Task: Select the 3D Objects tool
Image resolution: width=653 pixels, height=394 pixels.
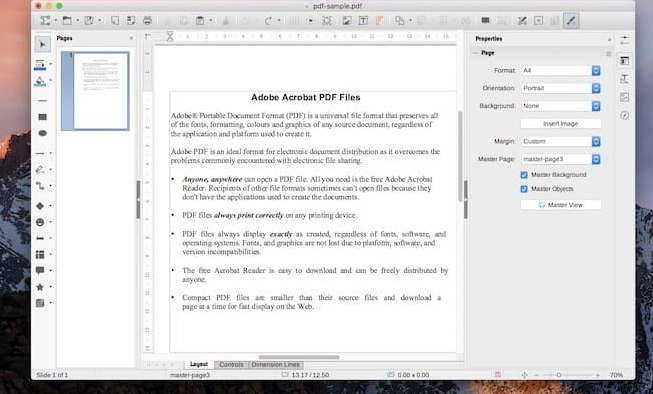Action: [x=40, y=303]
